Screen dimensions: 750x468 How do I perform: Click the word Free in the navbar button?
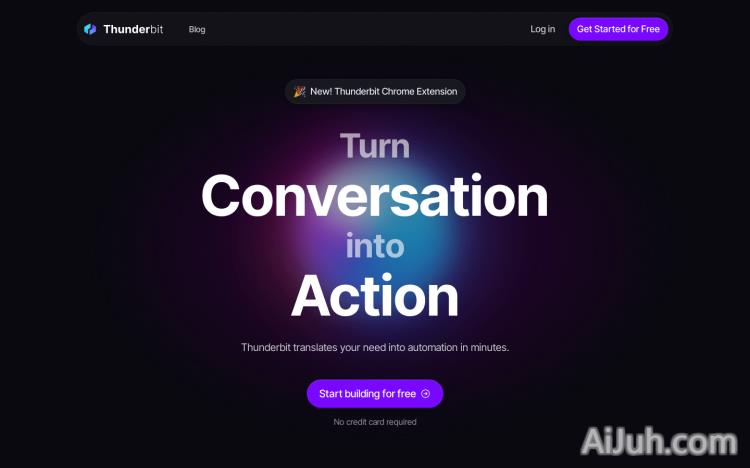pos(650,29)
